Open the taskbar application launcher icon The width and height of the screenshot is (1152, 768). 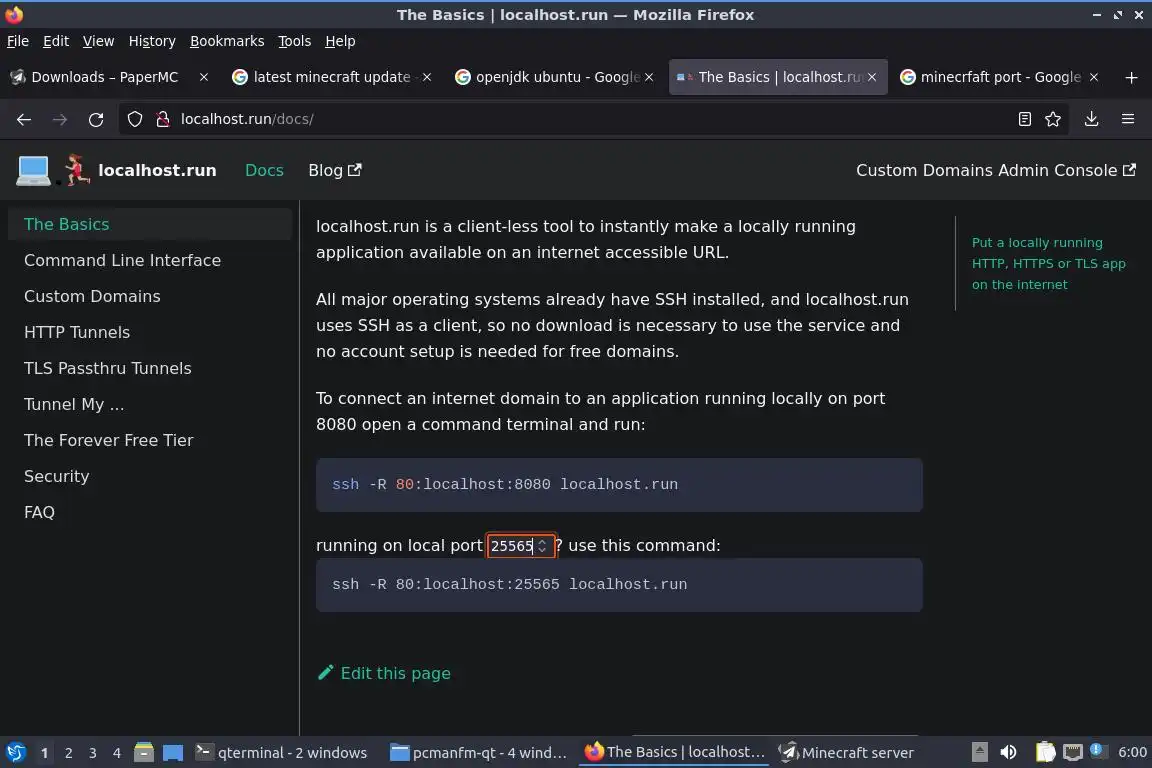tap(15, 752)
